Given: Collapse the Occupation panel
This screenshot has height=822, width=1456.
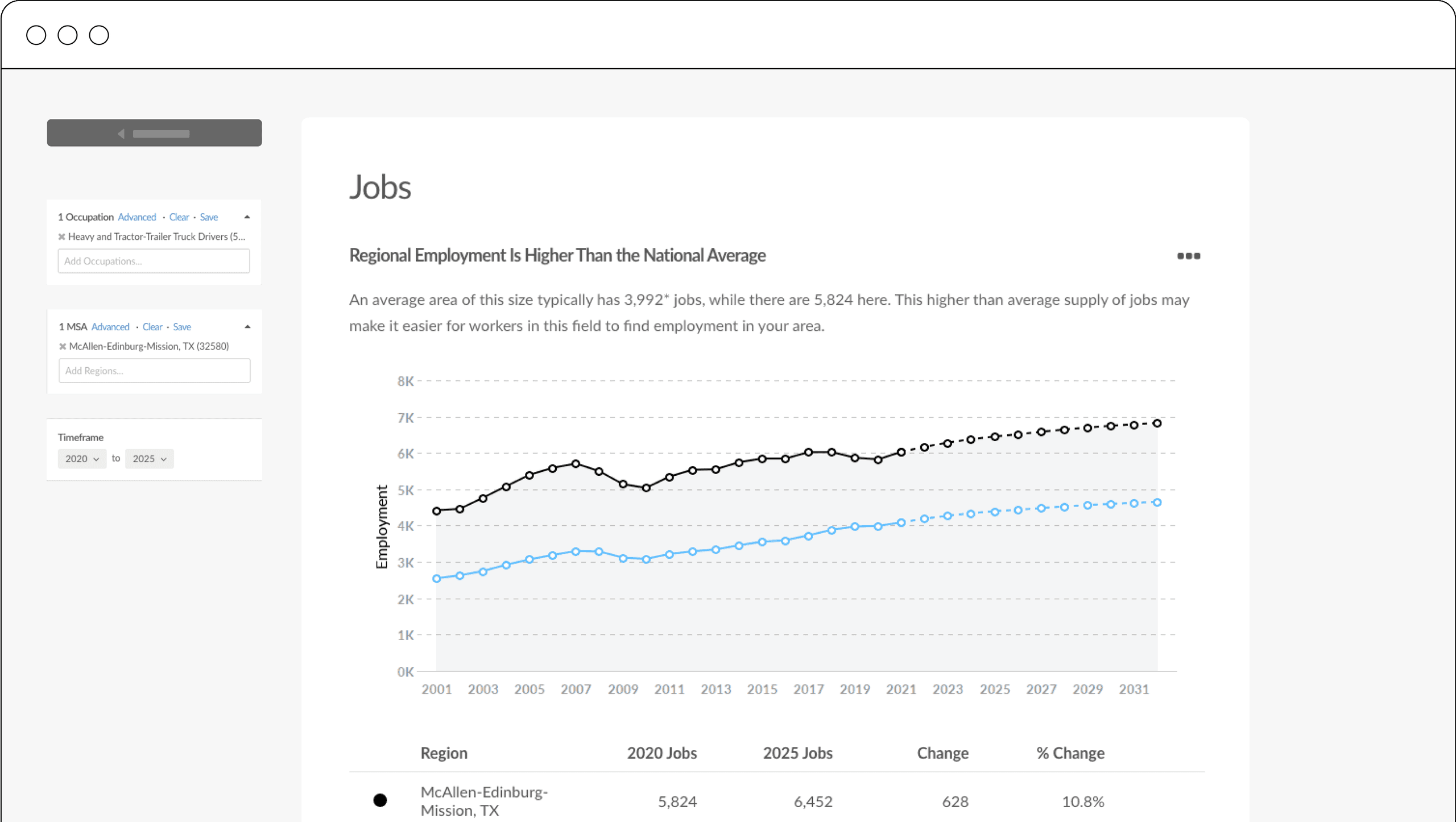Looking at the screenshot, I should pyautogui.click(x=247, y=217).
